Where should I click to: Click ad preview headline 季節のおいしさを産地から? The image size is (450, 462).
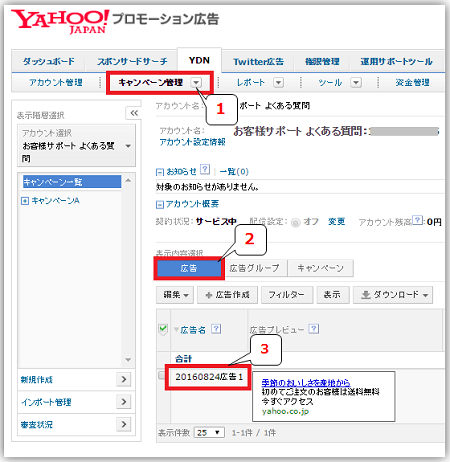pyautogui.click(x=306, y=382)
